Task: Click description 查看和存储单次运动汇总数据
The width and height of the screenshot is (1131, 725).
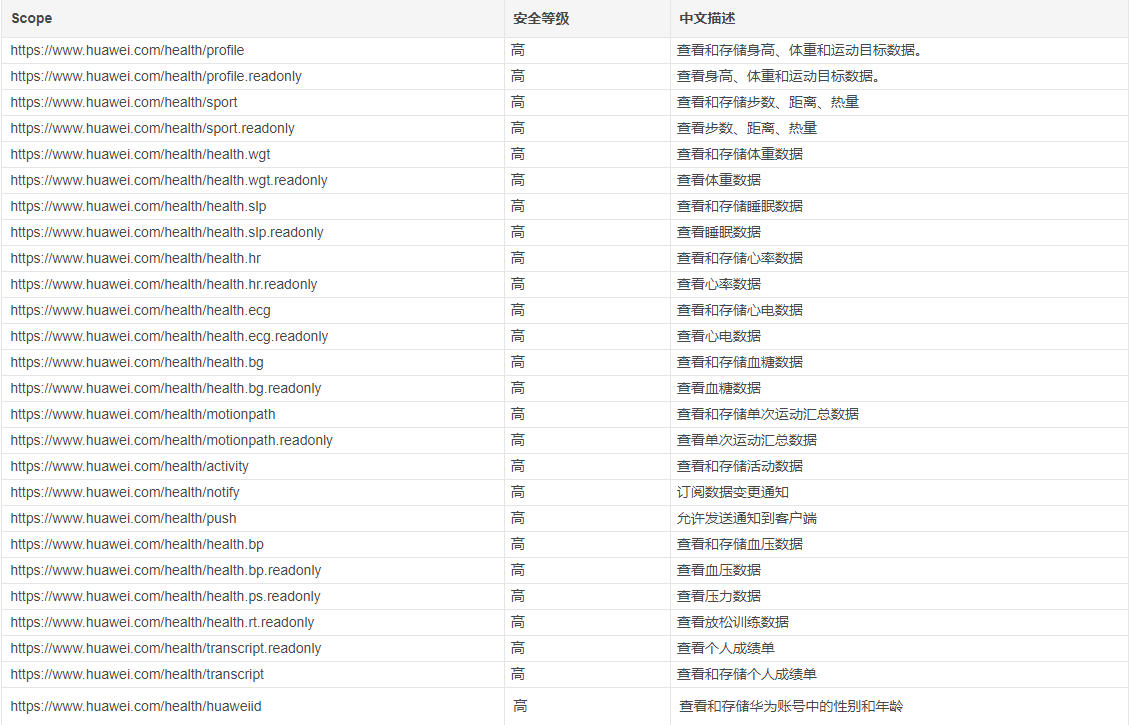Action: click(767, 414)
